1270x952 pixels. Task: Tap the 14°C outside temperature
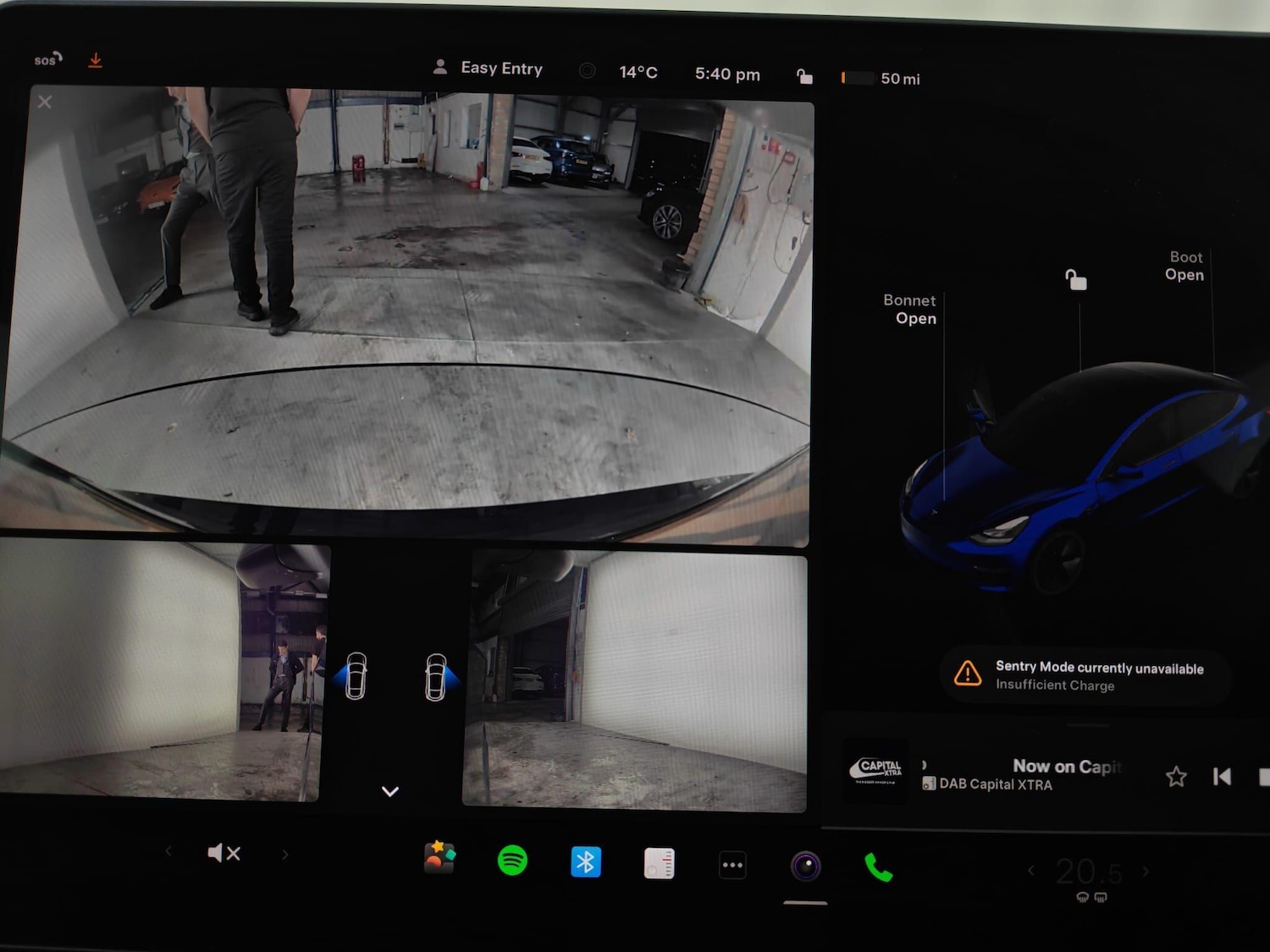638,73
